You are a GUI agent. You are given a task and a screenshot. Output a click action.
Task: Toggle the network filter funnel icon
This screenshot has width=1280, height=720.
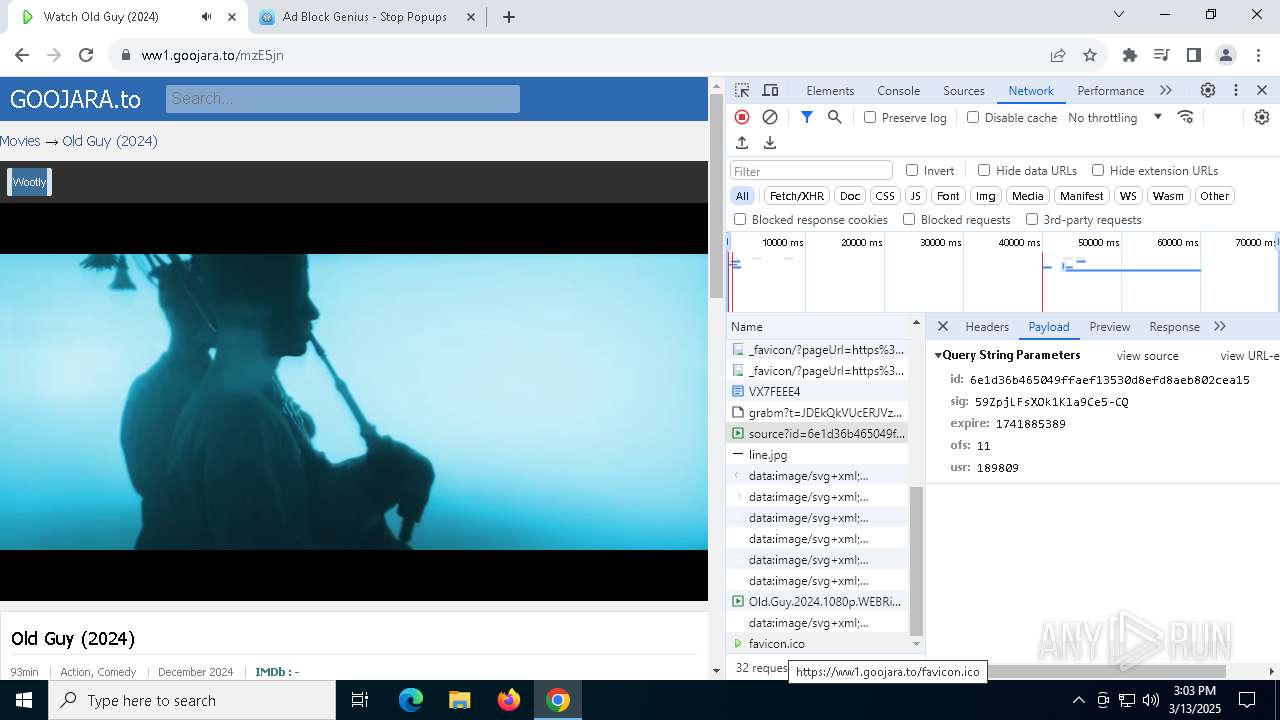(x=807, y=117)
